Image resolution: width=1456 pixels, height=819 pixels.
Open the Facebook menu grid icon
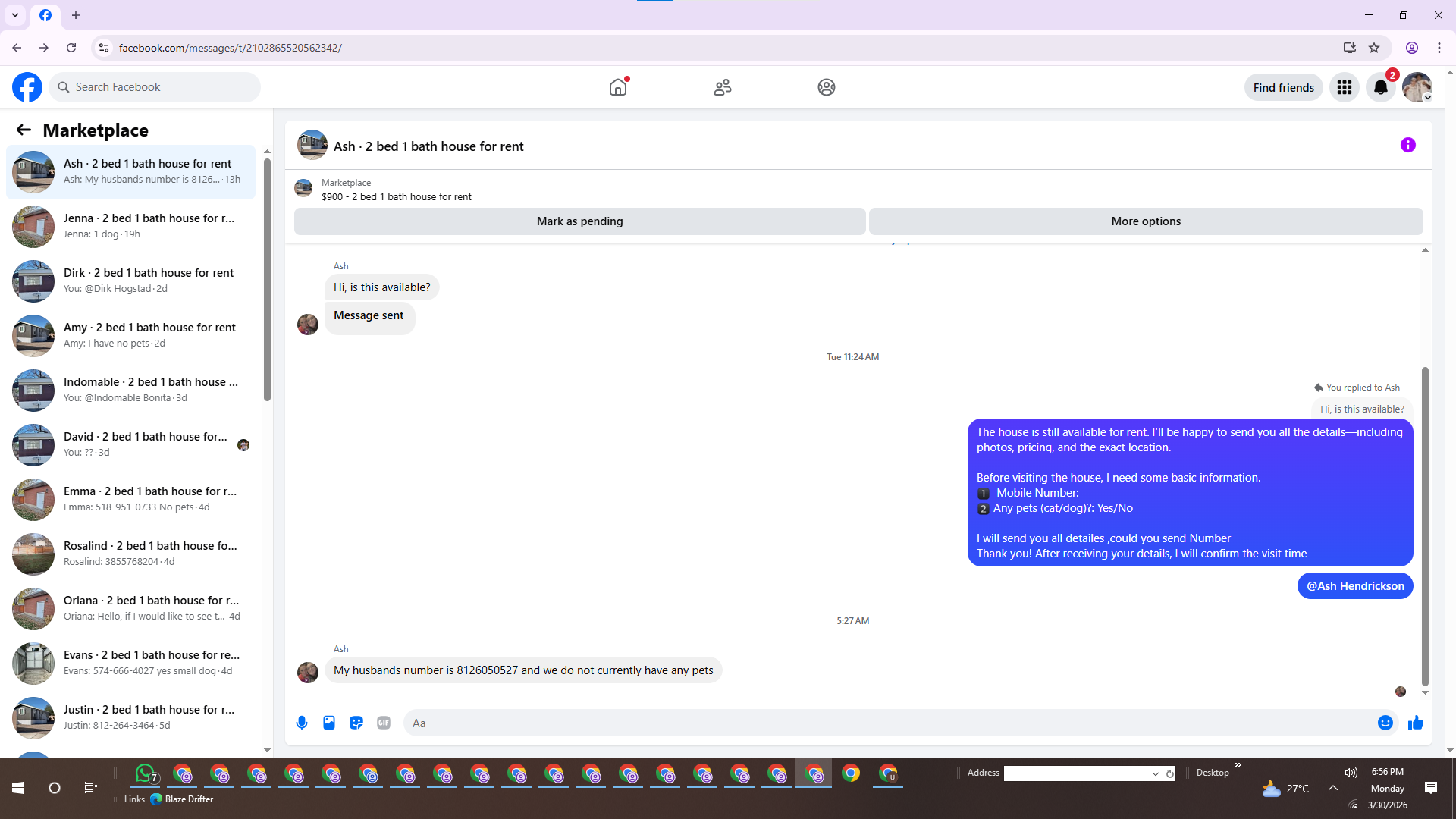click(1344, 88)
